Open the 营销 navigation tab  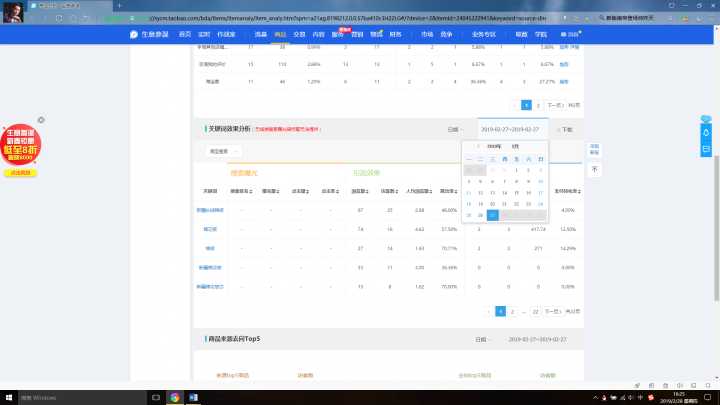coord(357,34)
